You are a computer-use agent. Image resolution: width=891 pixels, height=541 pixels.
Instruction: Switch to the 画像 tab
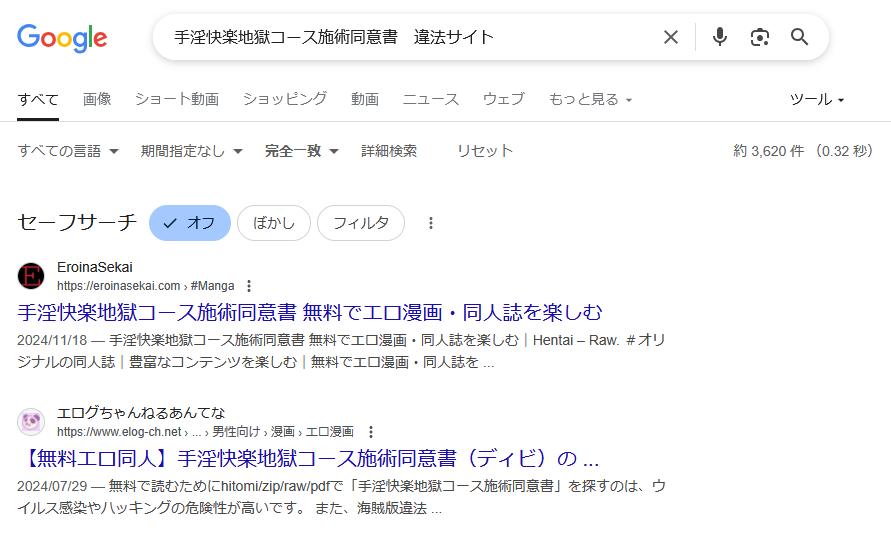pos(97,99)
